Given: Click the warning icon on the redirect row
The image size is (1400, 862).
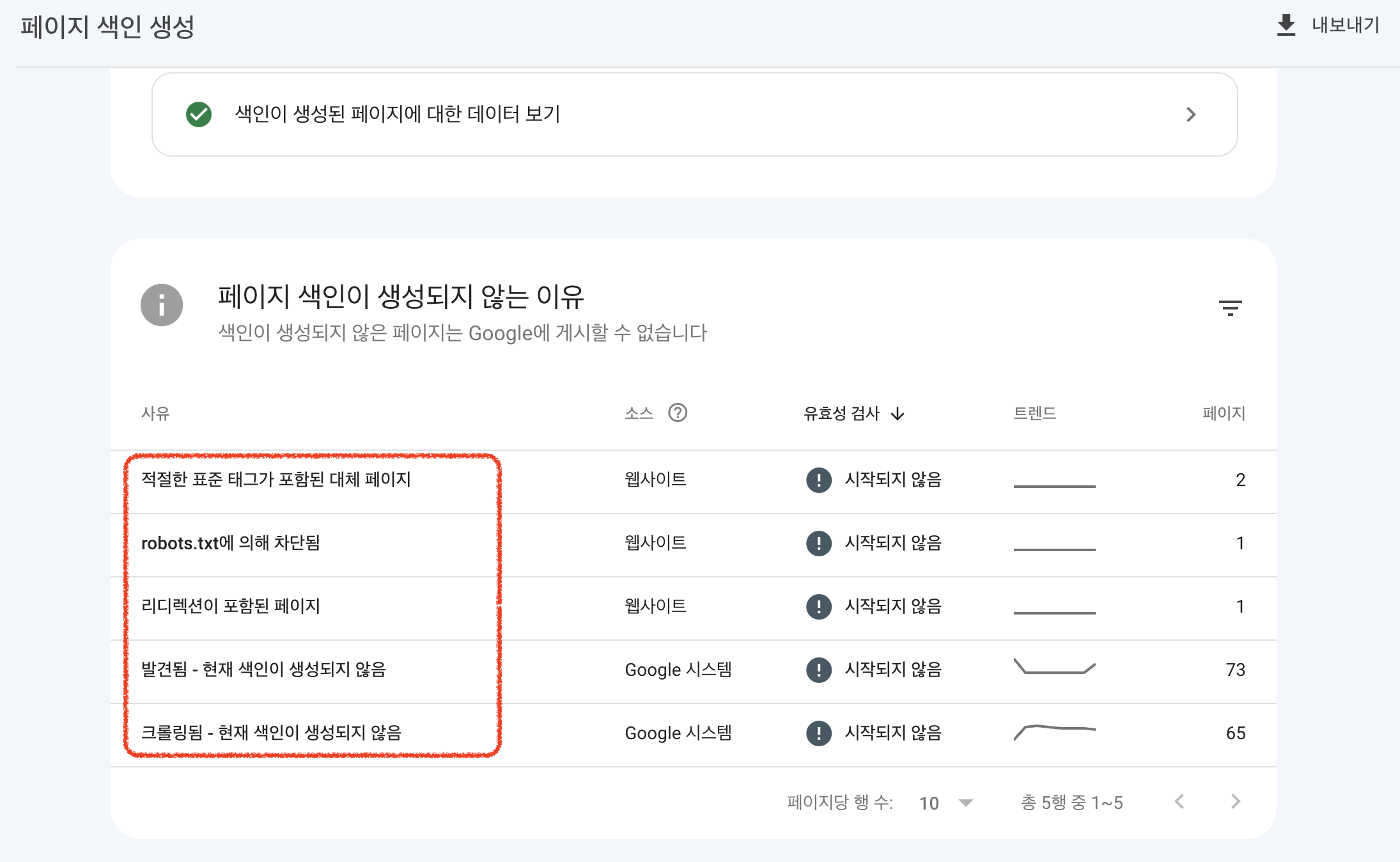Looking at the screenshot, I should [818, 606].
